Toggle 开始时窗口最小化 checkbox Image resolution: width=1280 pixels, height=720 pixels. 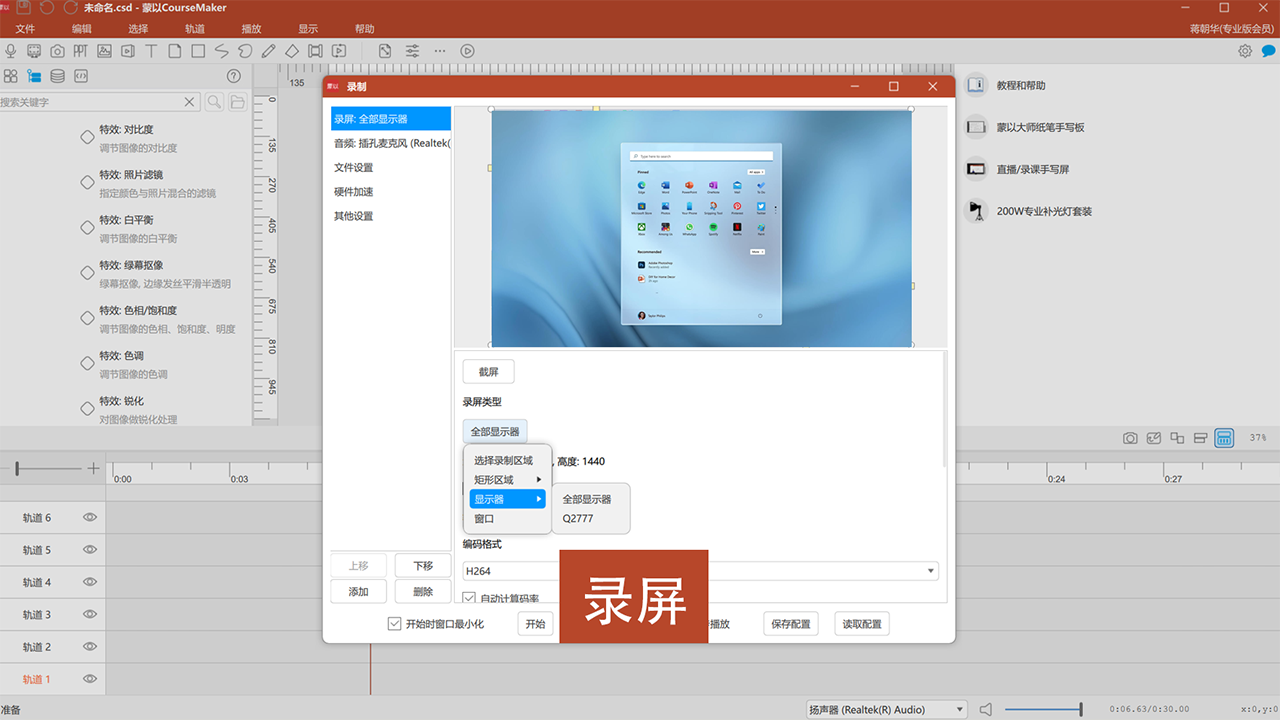(394, 624)
